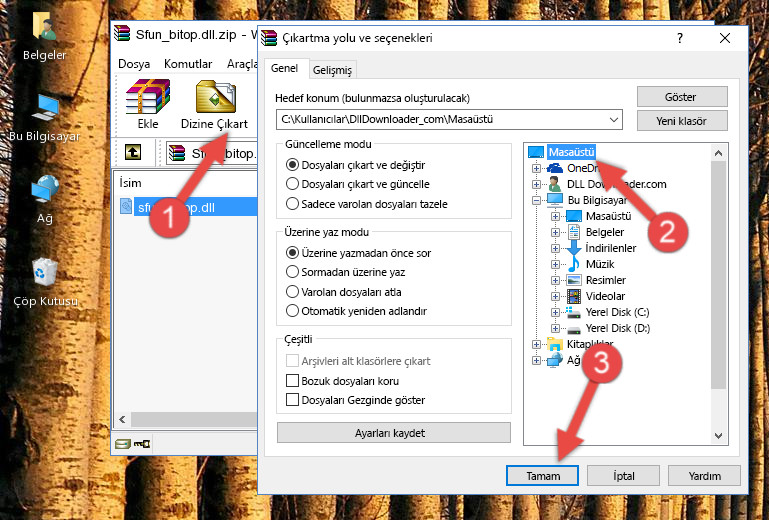This screenshot has height=520, width=769.
Task: Expand the Kitaplıklar tree node
Action: tap(536, 344)
